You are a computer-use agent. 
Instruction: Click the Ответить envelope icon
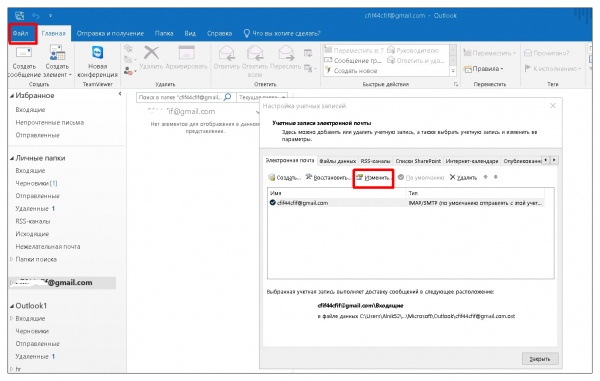227,53
